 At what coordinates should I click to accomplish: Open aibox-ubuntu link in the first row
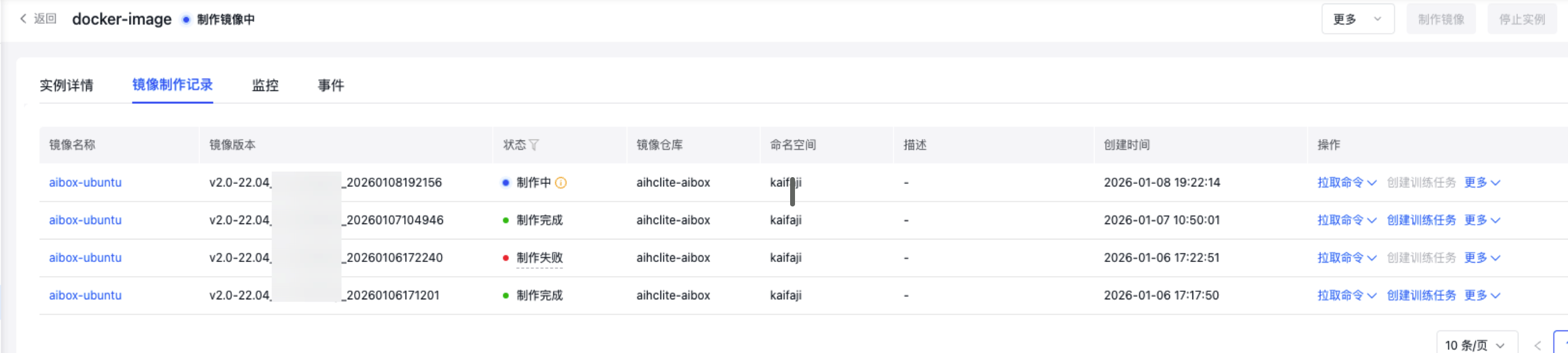coord(85,183)
